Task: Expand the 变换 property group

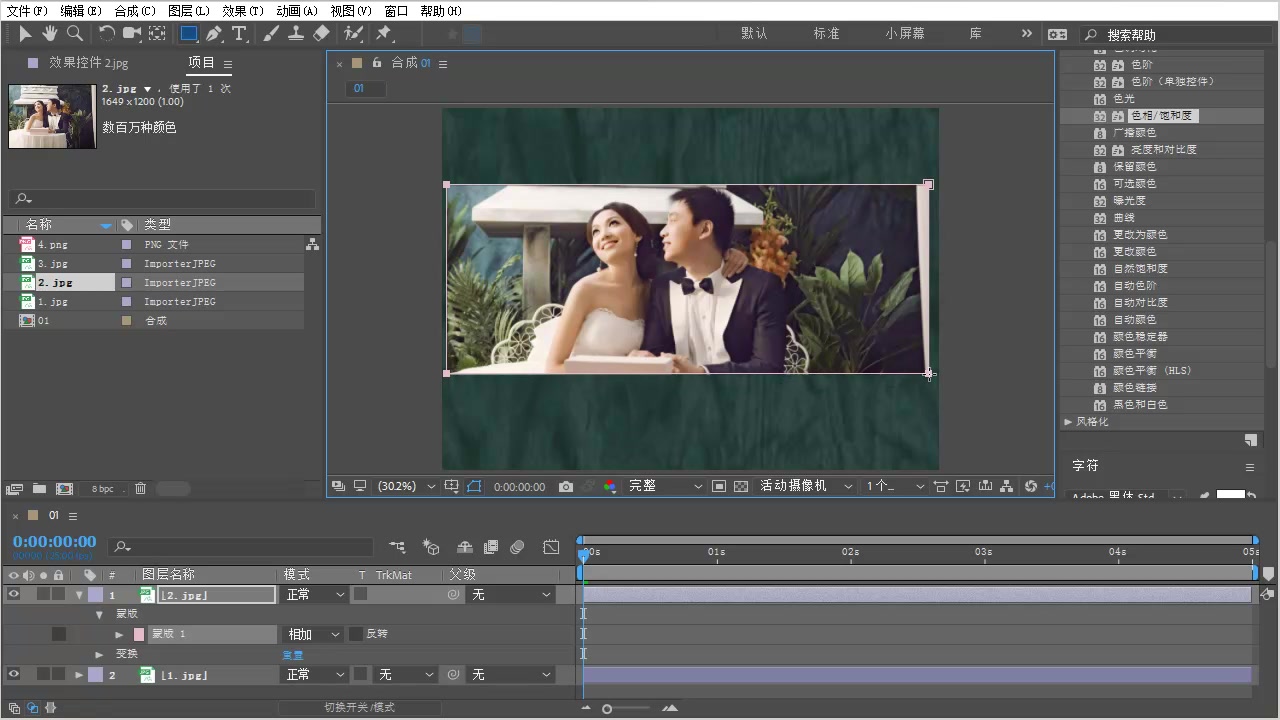Action: [x=99, y=654]
